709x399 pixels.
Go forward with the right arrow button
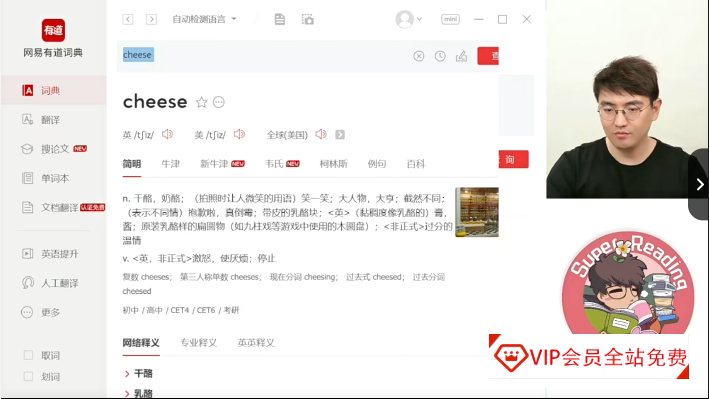tap(151, 19)
